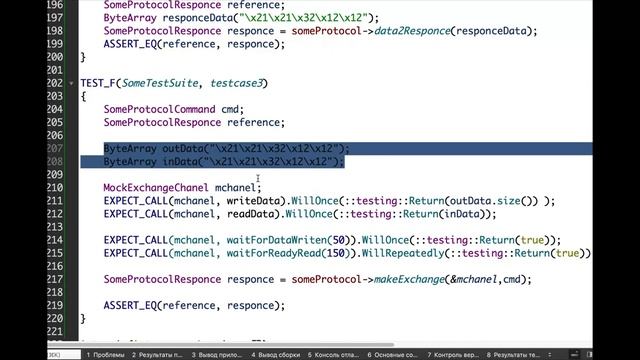Click 'MockExchangeChanel' type on line 210
The image size is (640, 360).
click(156, 188)
